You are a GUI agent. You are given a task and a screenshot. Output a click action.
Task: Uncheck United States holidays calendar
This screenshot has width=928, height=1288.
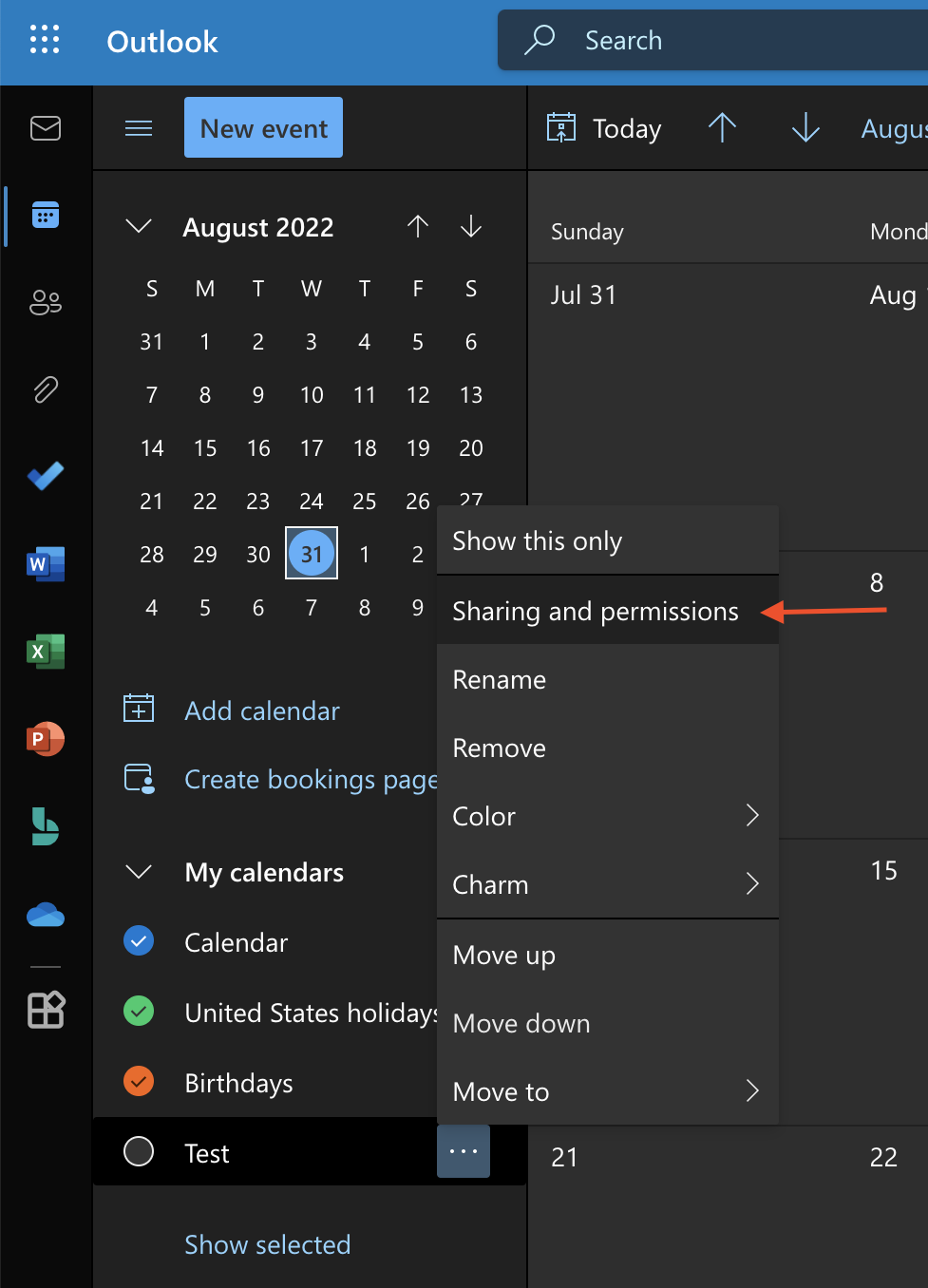click(x=139, y=1011)
